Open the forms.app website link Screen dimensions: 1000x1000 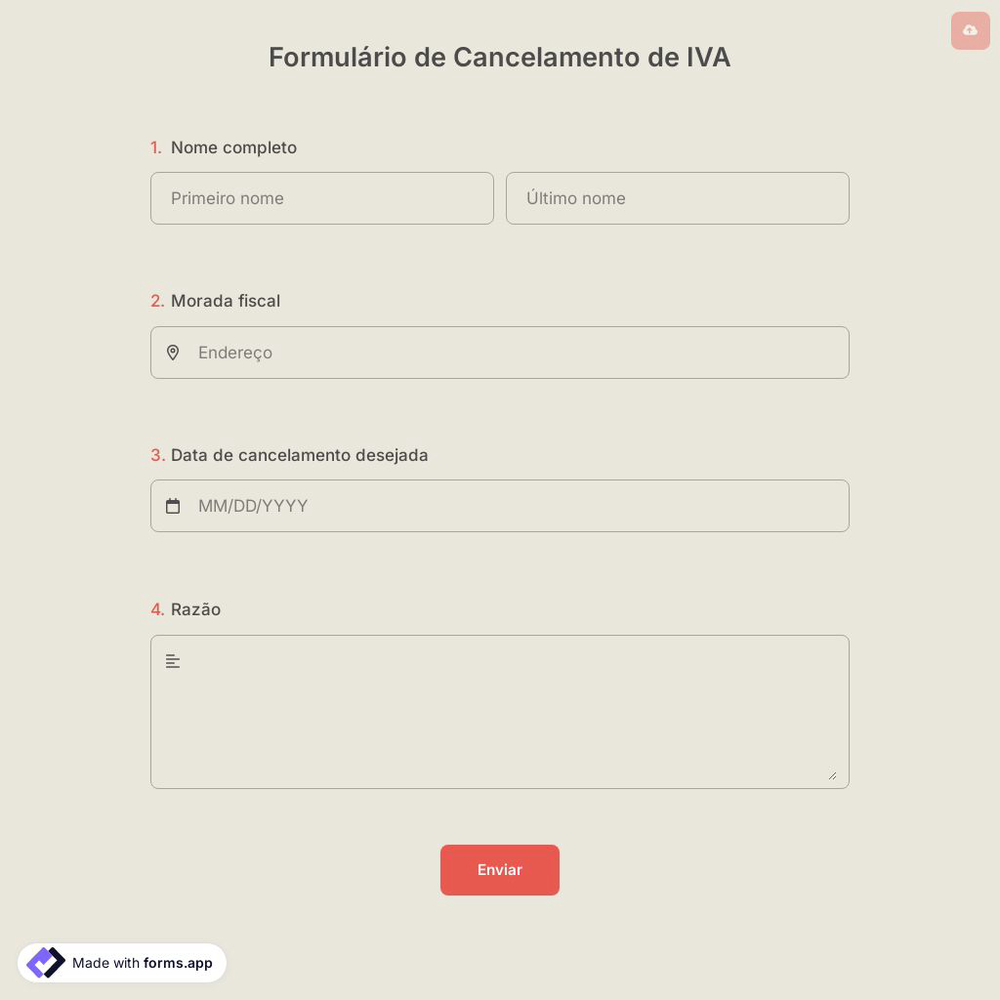click(x=176, y=963)
